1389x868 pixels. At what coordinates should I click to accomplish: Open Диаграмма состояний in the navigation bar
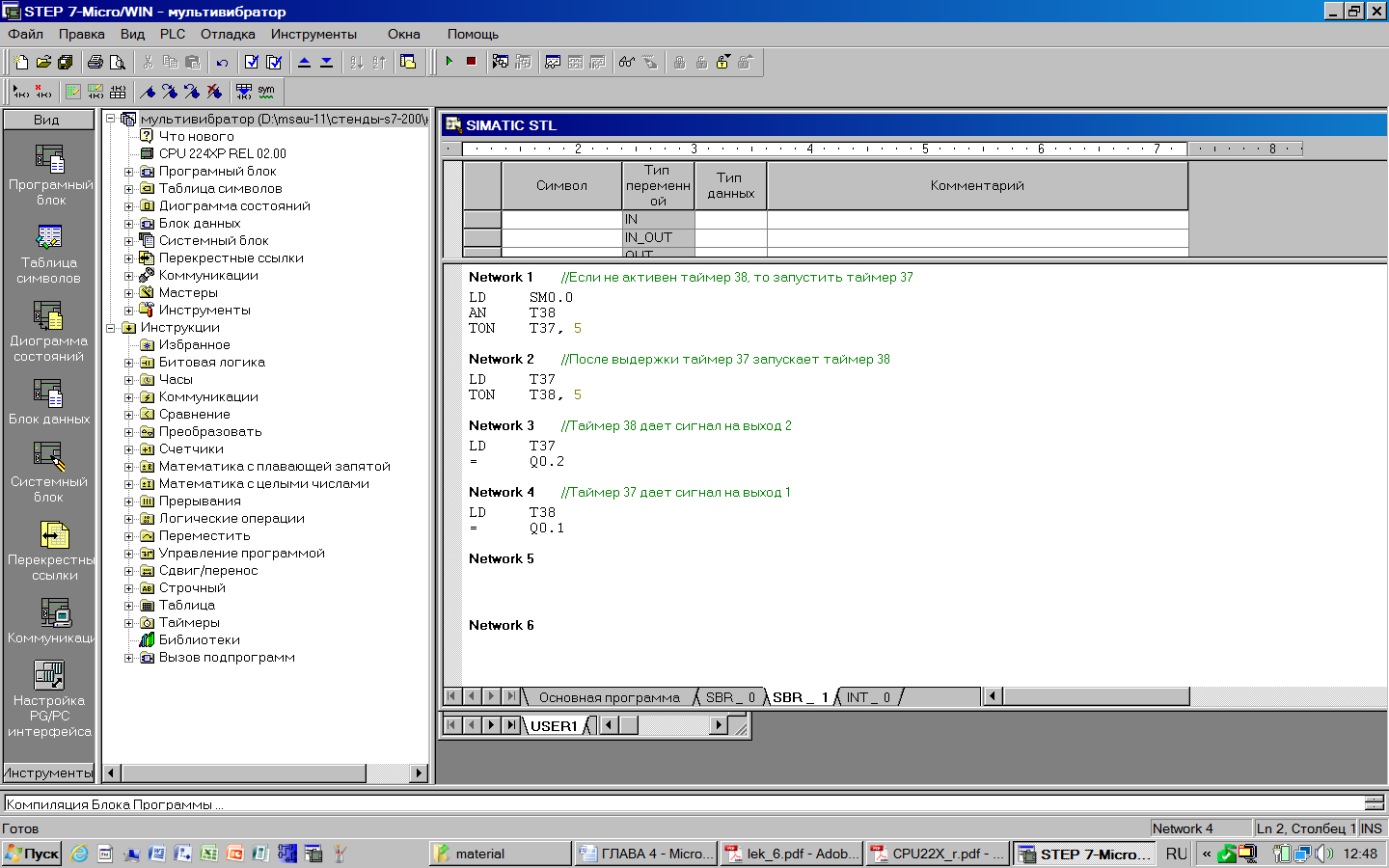coord(49,332)
